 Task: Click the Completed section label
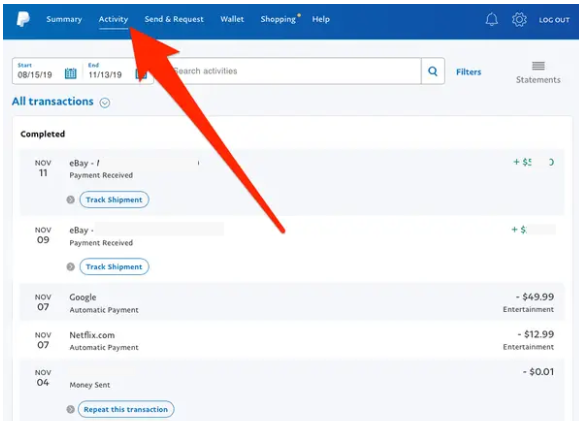click(x=42, y=134)
